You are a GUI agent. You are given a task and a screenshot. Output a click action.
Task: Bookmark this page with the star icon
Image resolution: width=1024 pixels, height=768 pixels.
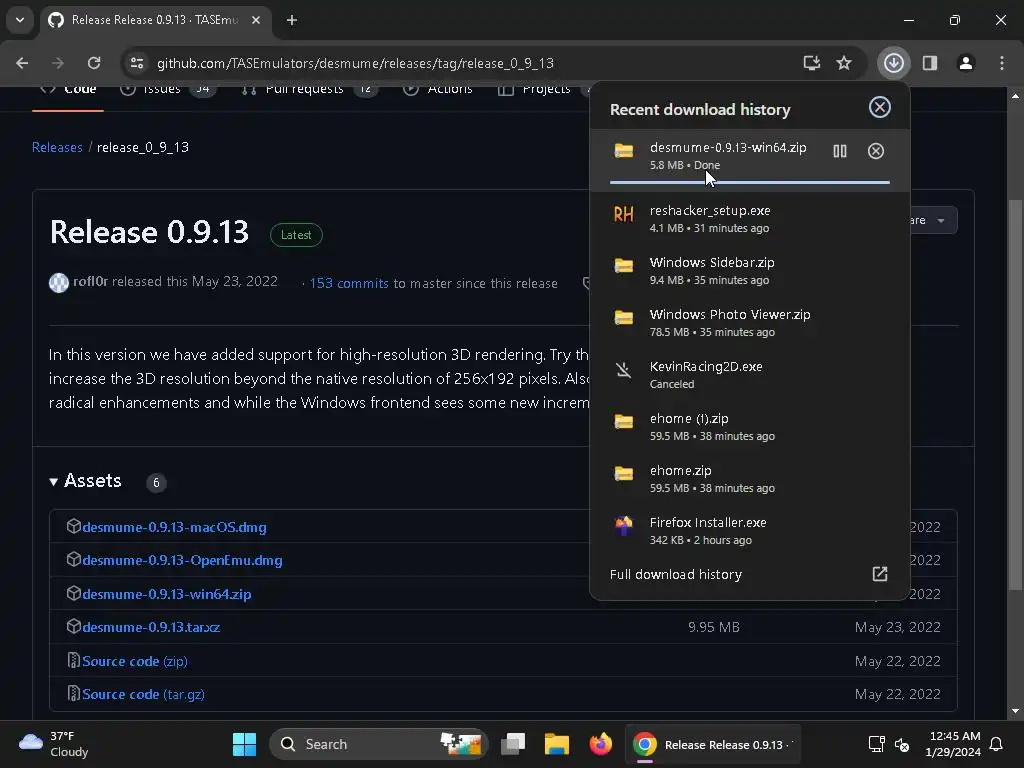coord(844,63)
